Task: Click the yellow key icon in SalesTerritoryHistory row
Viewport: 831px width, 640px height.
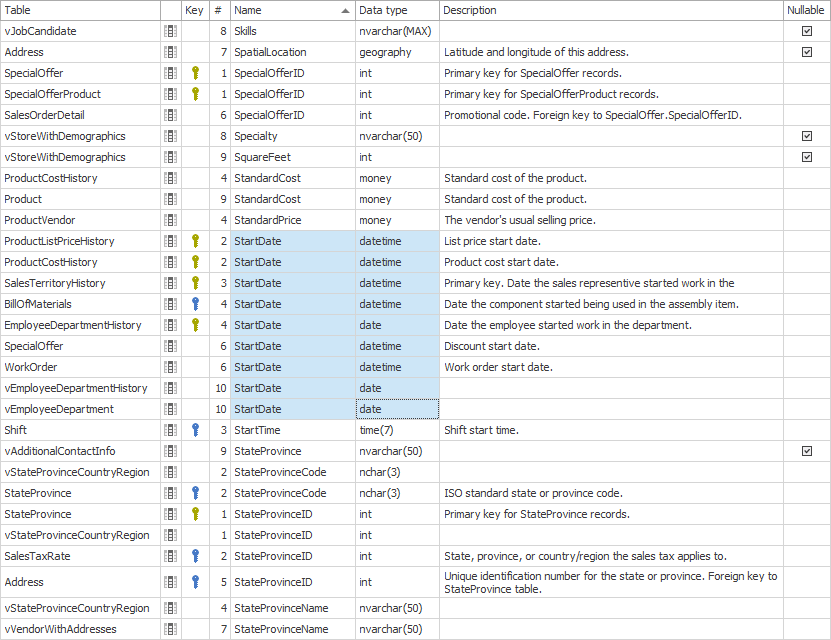Action: click(x=196, y=283)
